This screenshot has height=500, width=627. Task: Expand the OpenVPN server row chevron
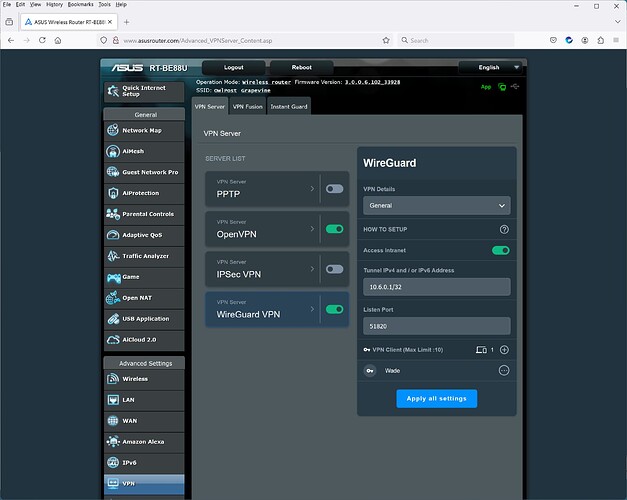[312, 228]
